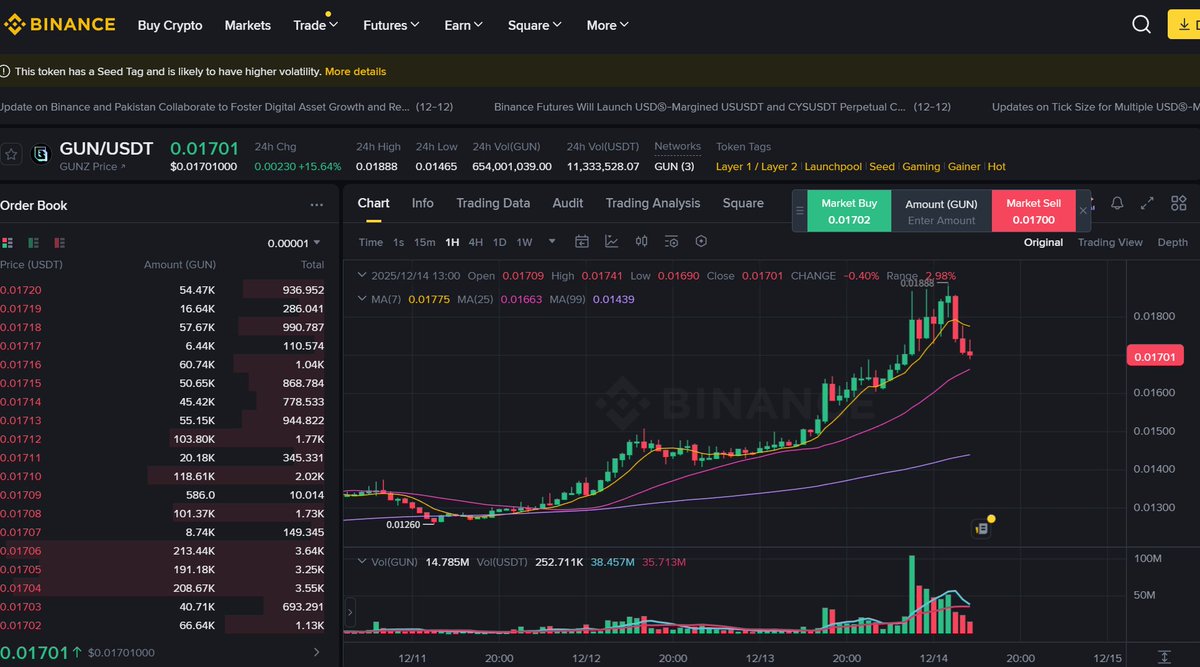The height and width of the screenshot is (667, 1200).
Task: Switch chart to Original view
Action: tap(1043, 242)
